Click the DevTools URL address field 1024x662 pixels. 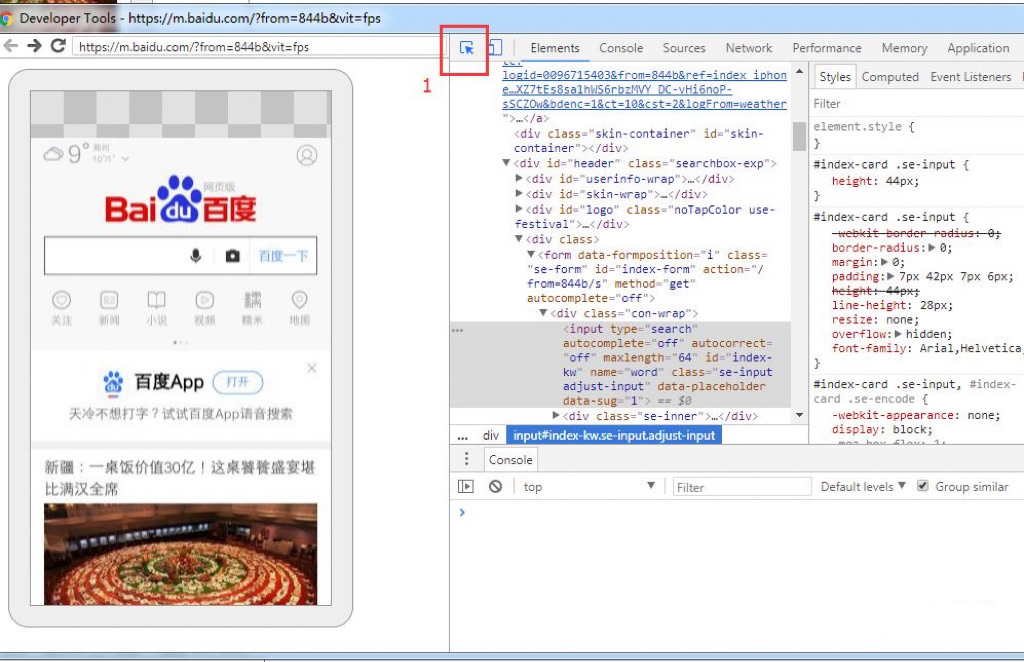pos(258,46)
